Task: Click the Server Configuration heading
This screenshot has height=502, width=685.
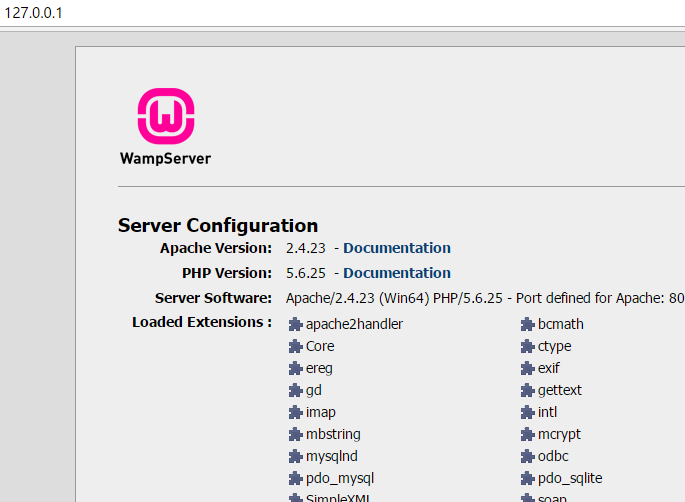Action: coord(218,225)
